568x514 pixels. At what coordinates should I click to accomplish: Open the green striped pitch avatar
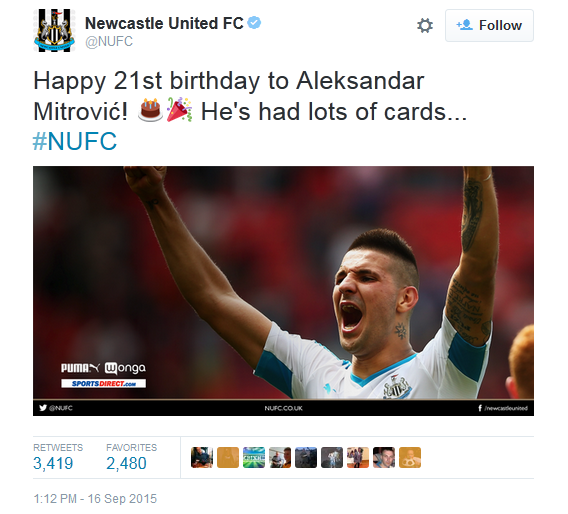(254, 457)
